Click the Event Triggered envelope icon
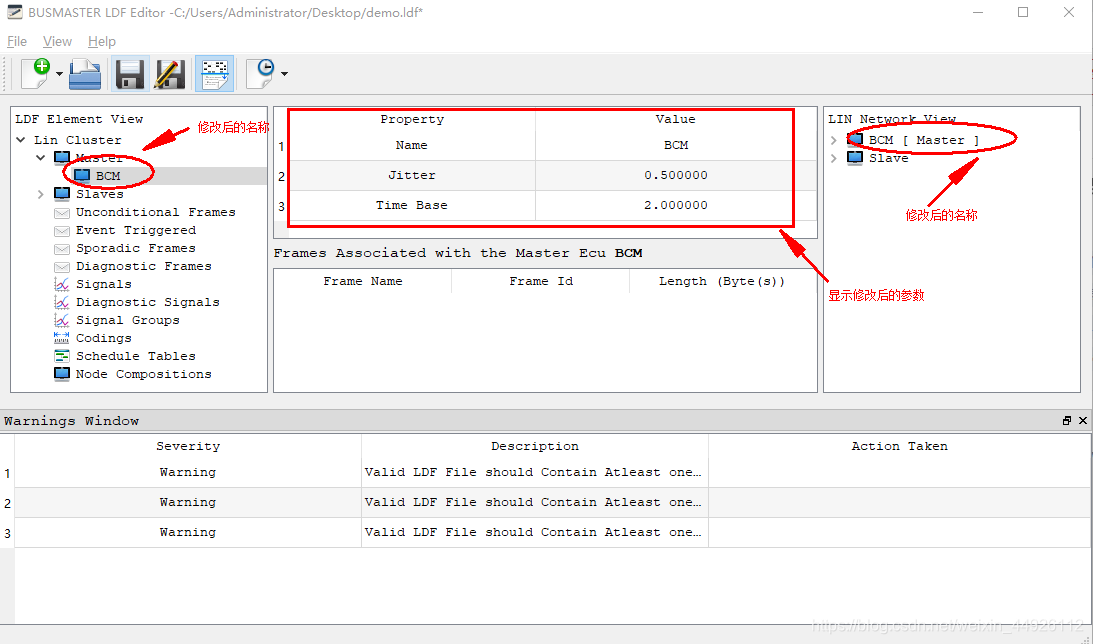1093x644 pixels. click(62, 231)
